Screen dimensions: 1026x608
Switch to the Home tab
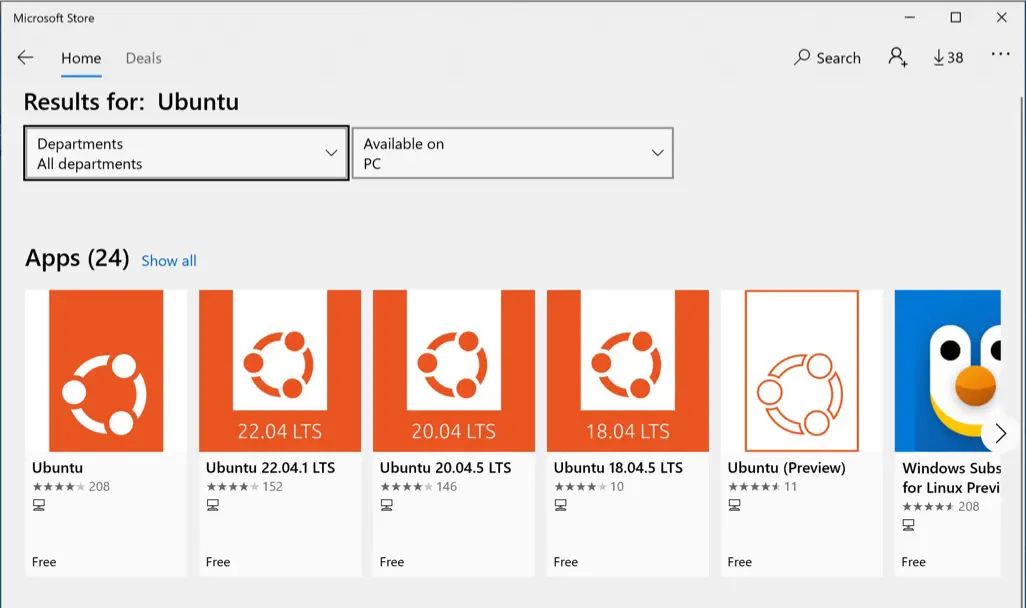tap(81, 58)
